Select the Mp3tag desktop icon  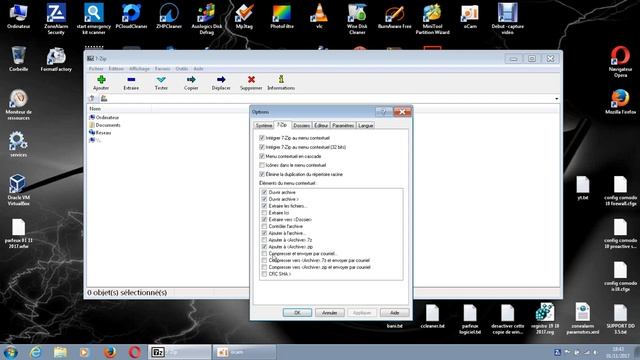tap(244, 16)
